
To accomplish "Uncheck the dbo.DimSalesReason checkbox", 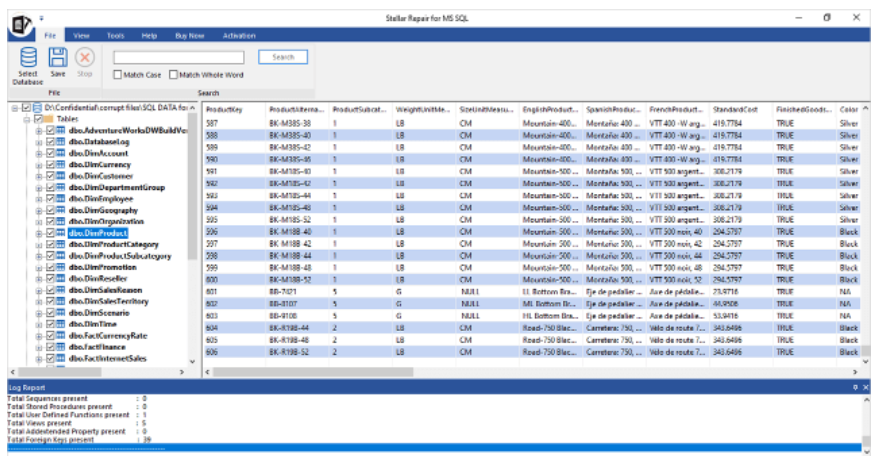I will (50, 290).
